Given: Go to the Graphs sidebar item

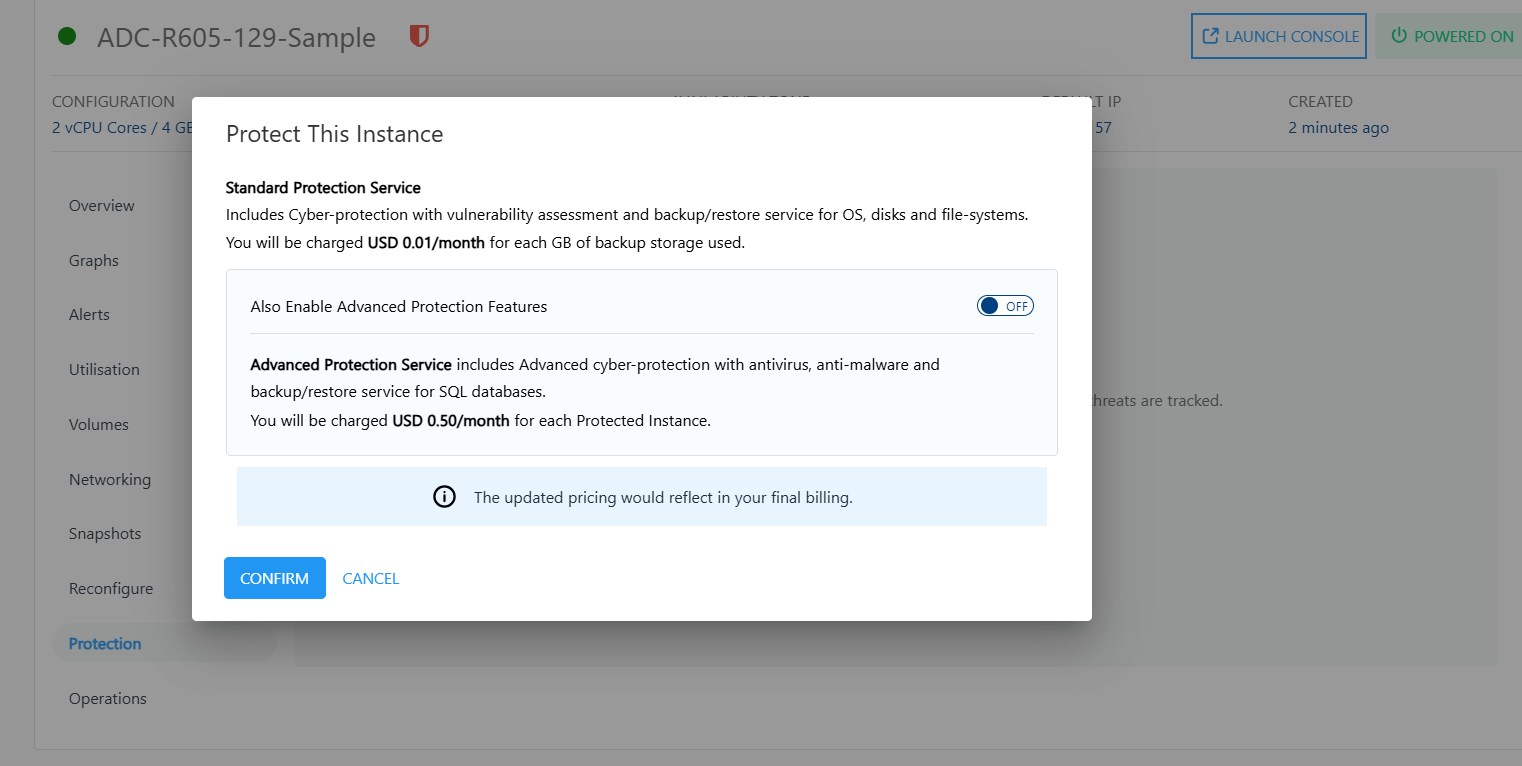Looking at the screenshot, I should 94,261.
